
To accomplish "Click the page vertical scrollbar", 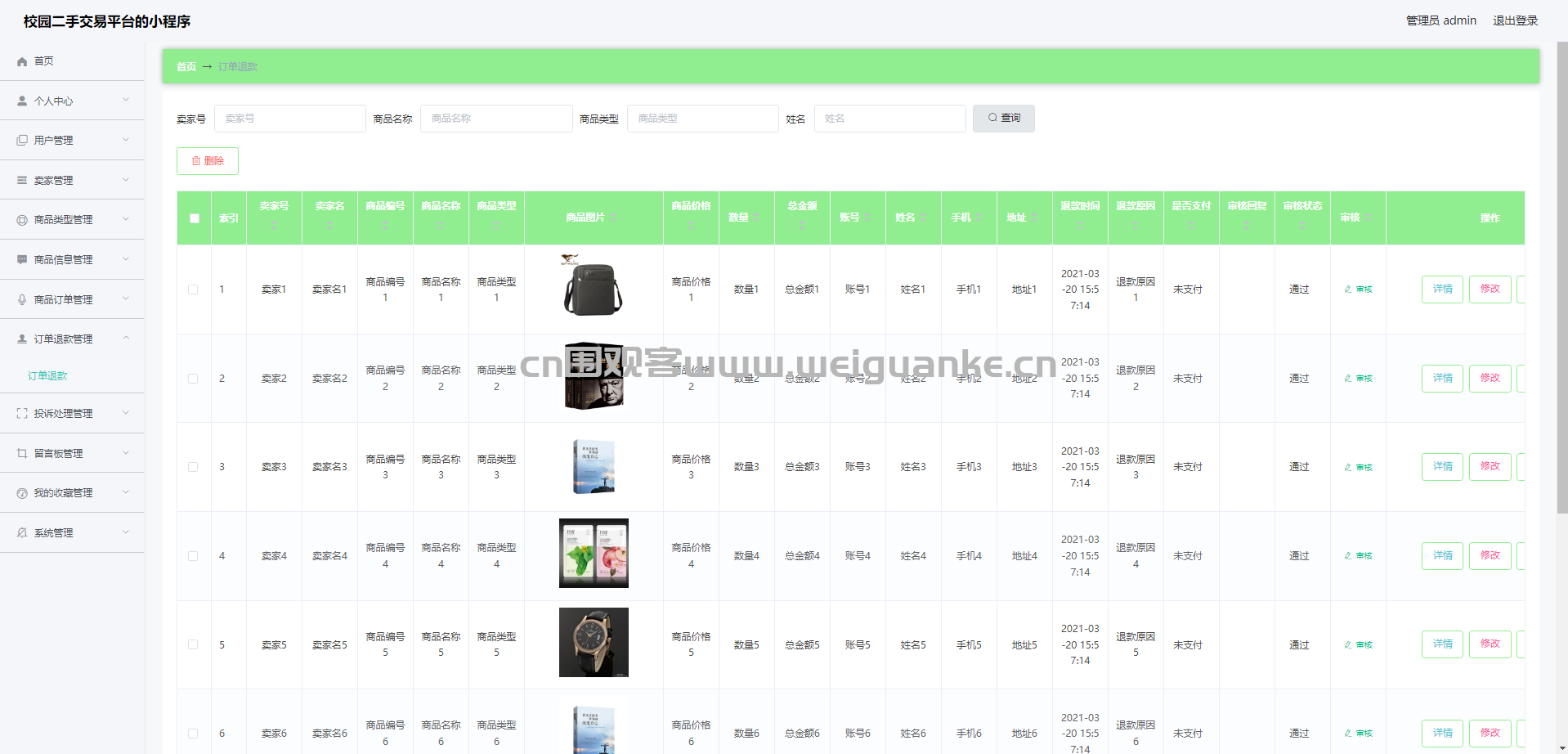I will pos(1561,278).
